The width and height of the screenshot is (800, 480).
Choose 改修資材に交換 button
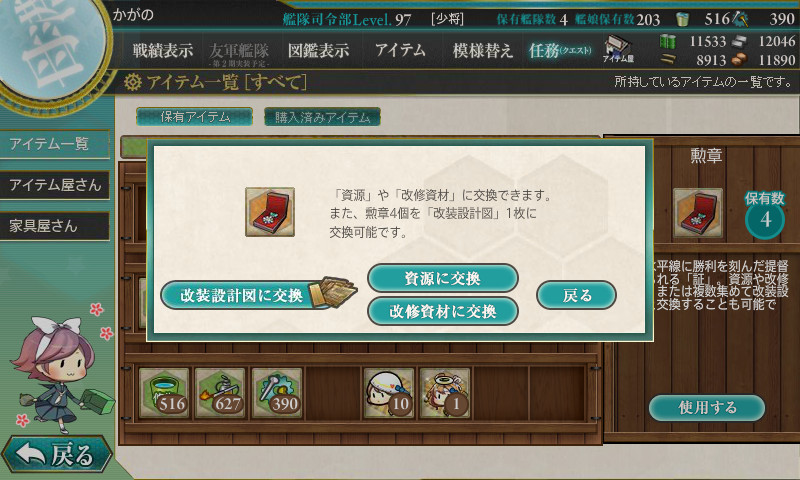click(x=443, y=311)
